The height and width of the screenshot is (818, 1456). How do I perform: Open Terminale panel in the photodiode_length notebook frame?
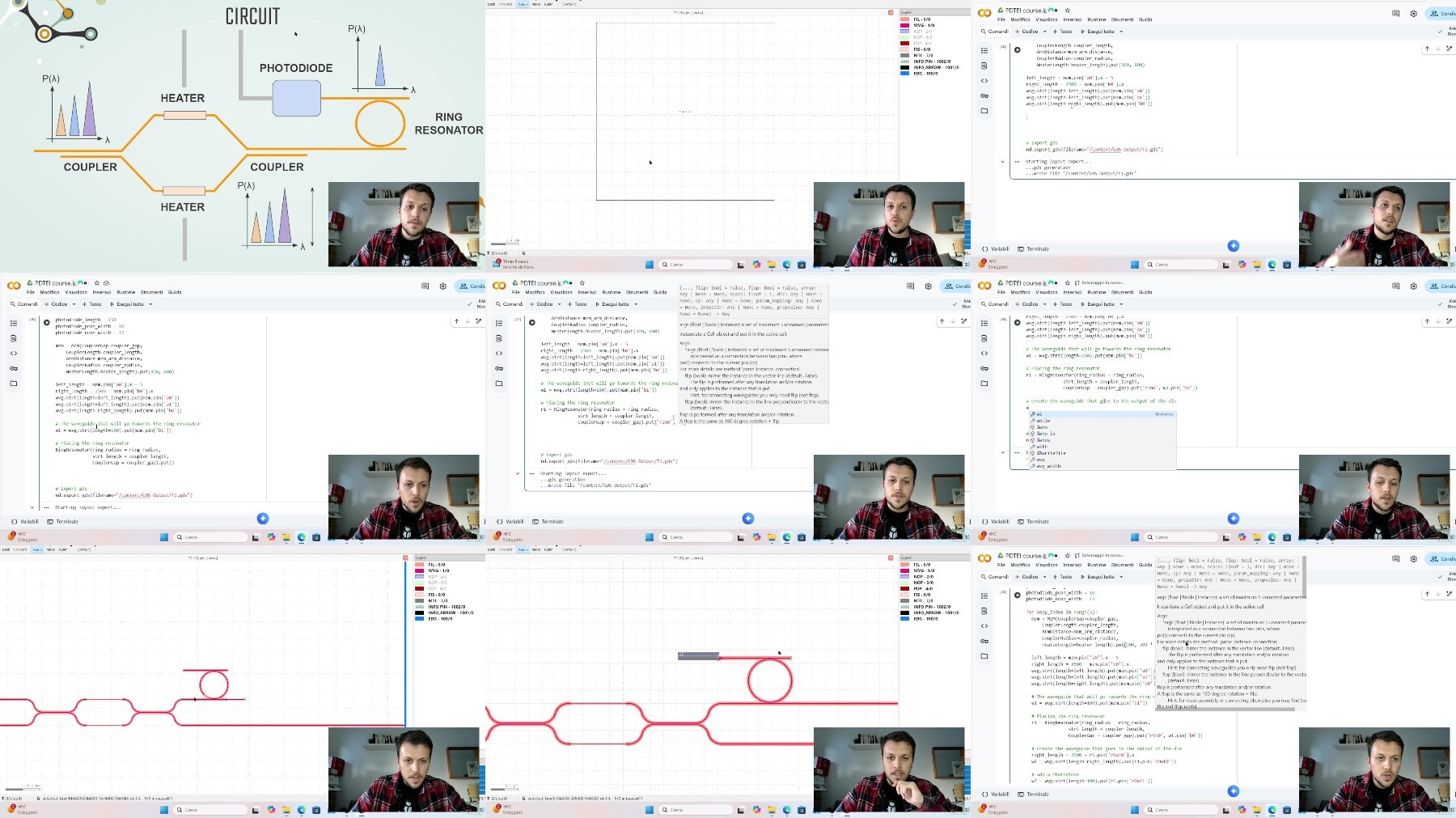tap(63, 522)
